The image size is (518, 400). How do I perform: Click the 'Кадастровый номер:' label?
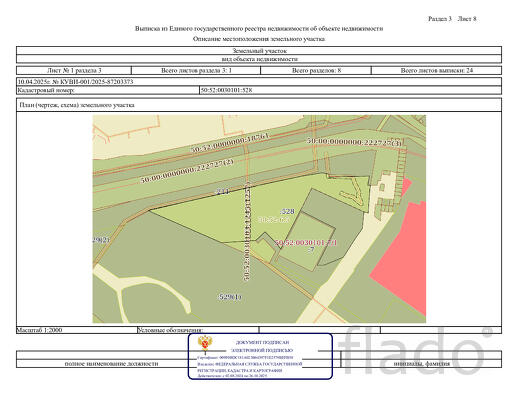coord(46,90)
